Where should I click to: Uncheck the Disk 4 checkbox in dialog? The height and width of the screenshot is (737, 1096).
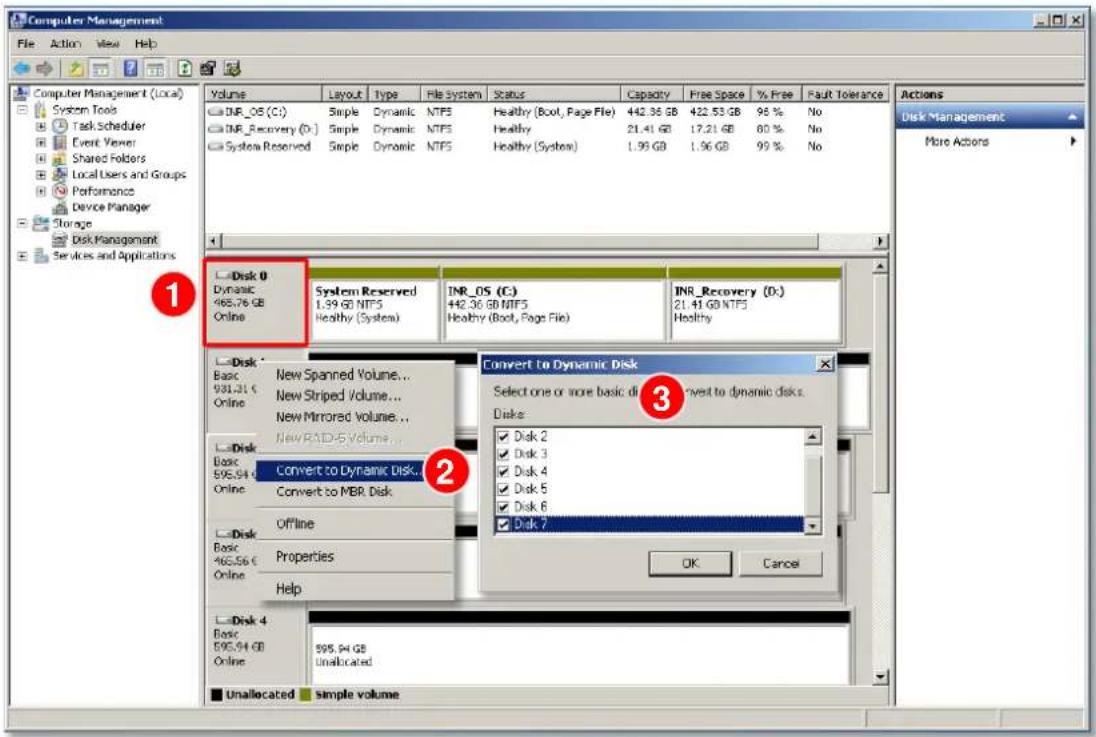503,471
